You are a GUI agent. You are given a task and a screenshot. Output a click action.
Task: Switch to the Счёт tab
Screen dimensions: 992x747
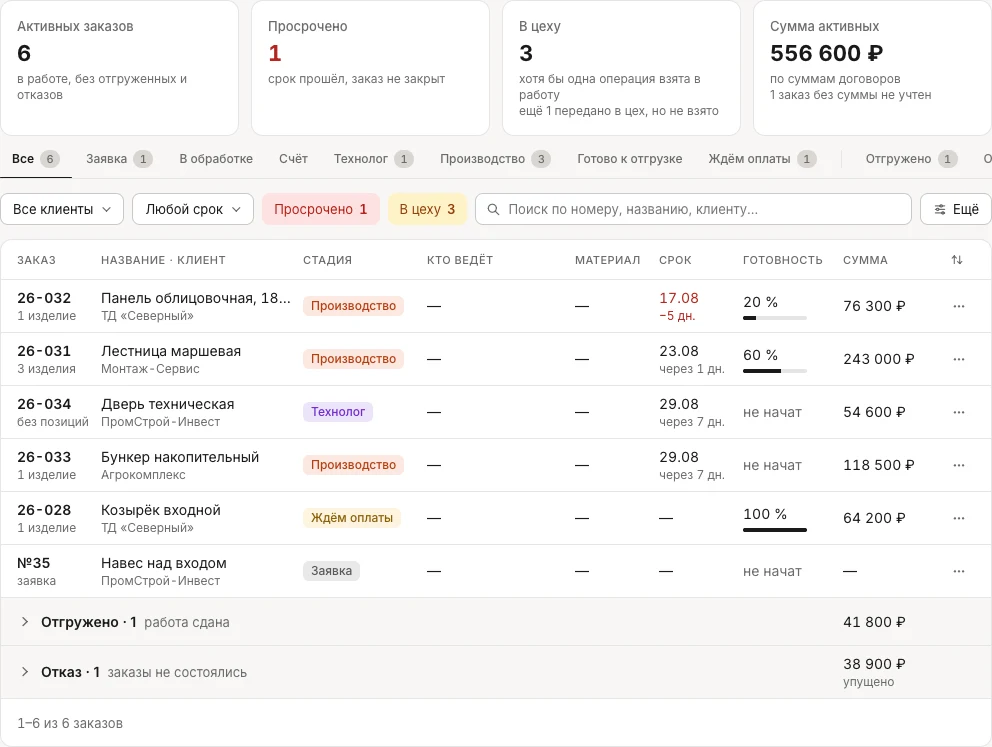[x=294, y=159]
